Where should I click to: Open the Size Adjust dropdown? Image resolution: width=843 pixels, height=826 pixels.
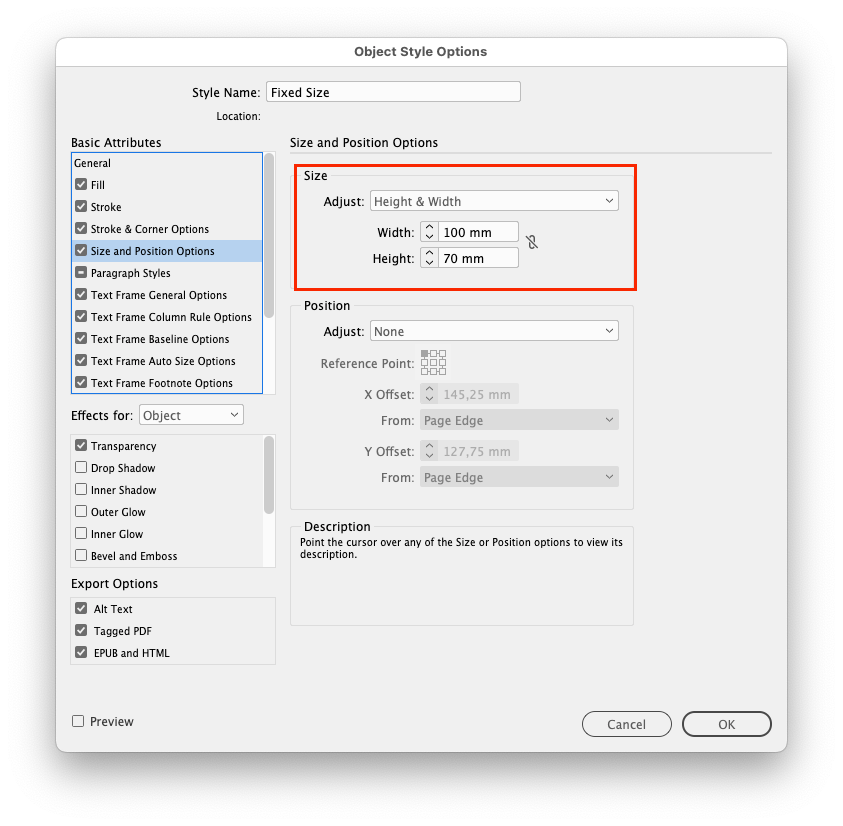494,201
